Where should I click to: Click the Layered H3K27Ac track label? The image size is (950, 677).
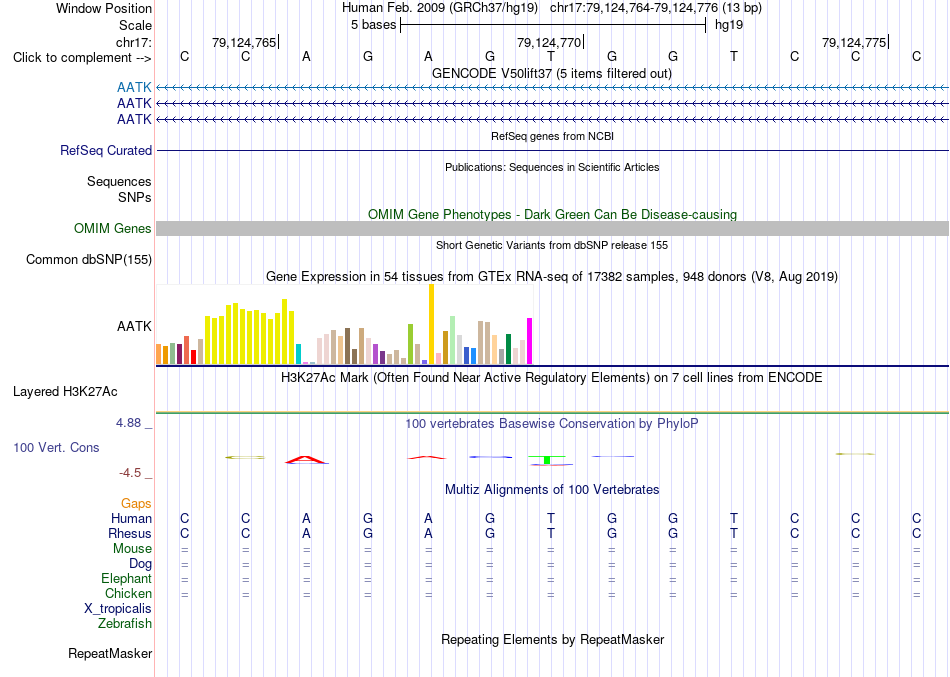tap(65, 392)
